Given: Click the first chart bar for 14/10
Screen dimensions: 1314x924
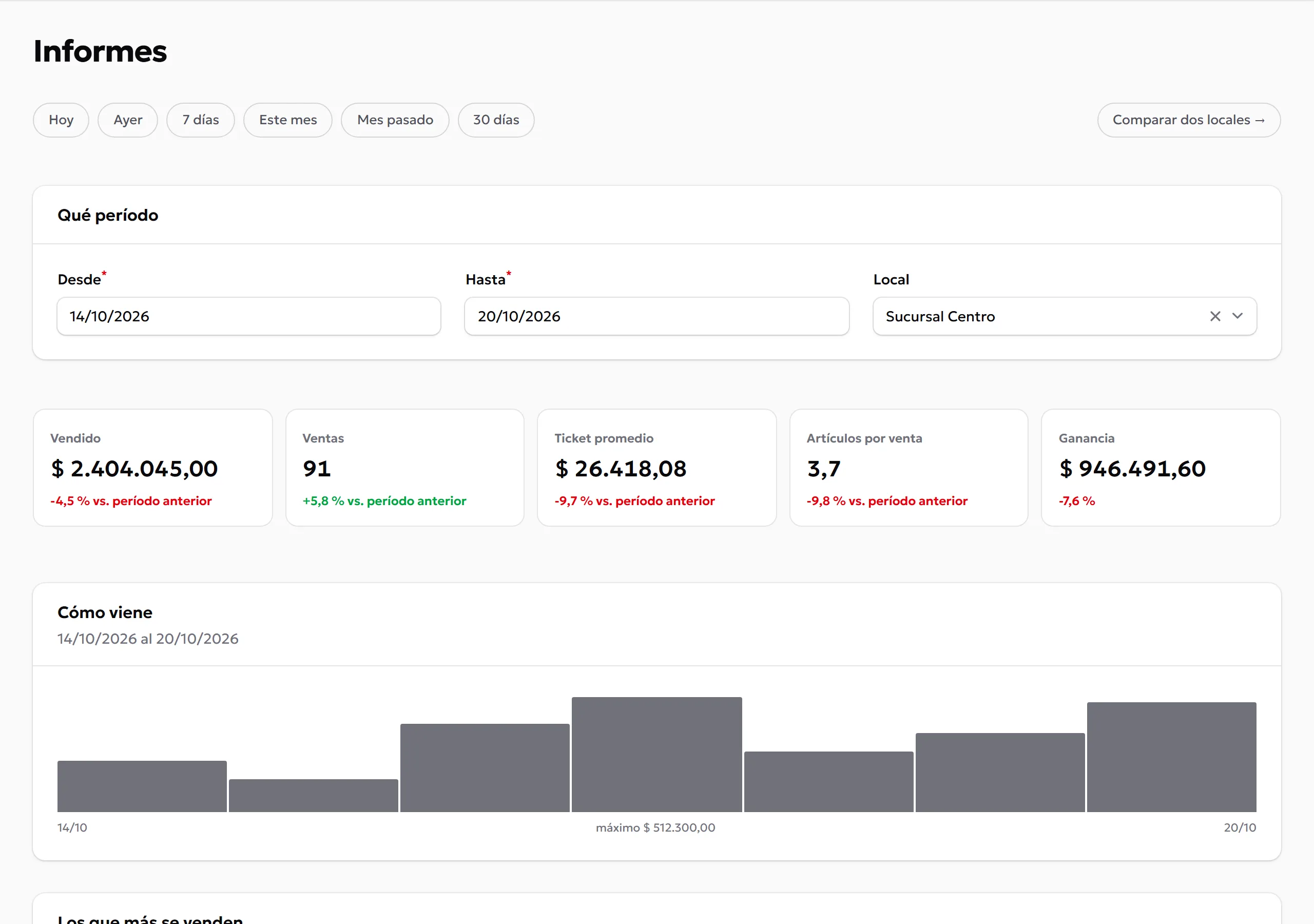Looking at the screenshot, I should pos(142,786).
